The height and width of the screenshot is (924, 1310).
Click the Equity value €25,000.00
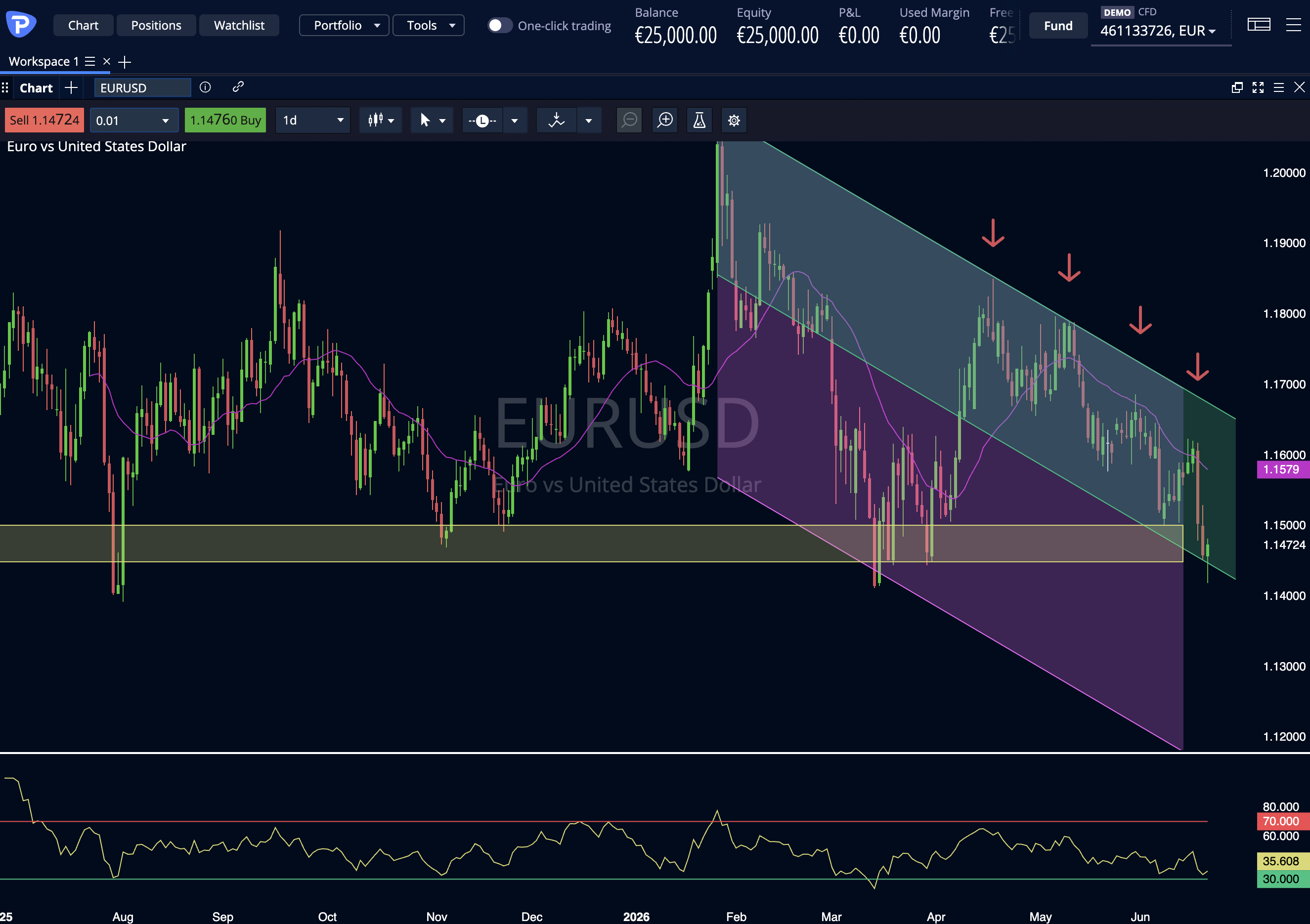click(778, 36)
